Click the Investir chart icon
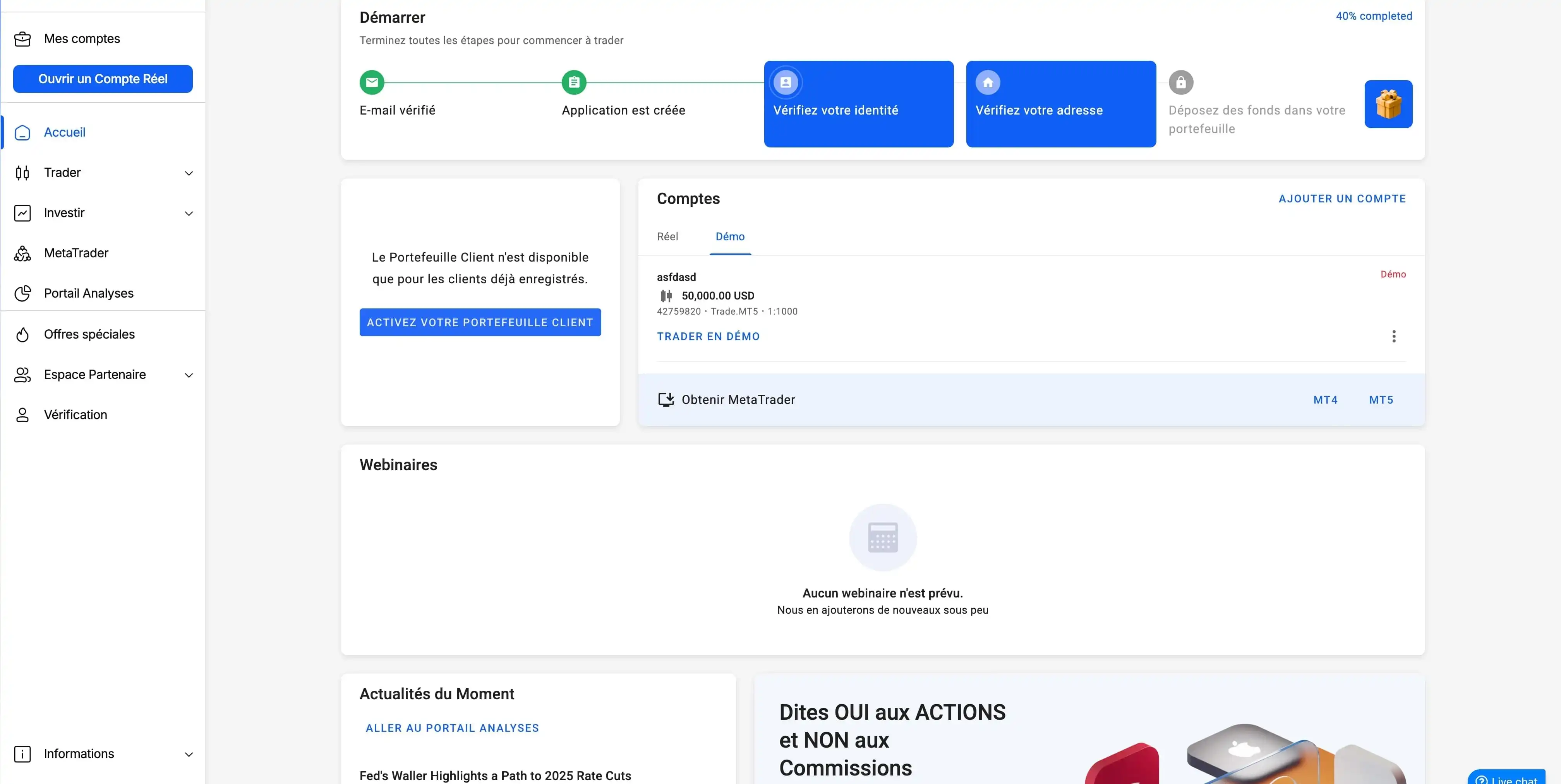This screenshot has width=1561, height=784. click(x=22, y=213)
